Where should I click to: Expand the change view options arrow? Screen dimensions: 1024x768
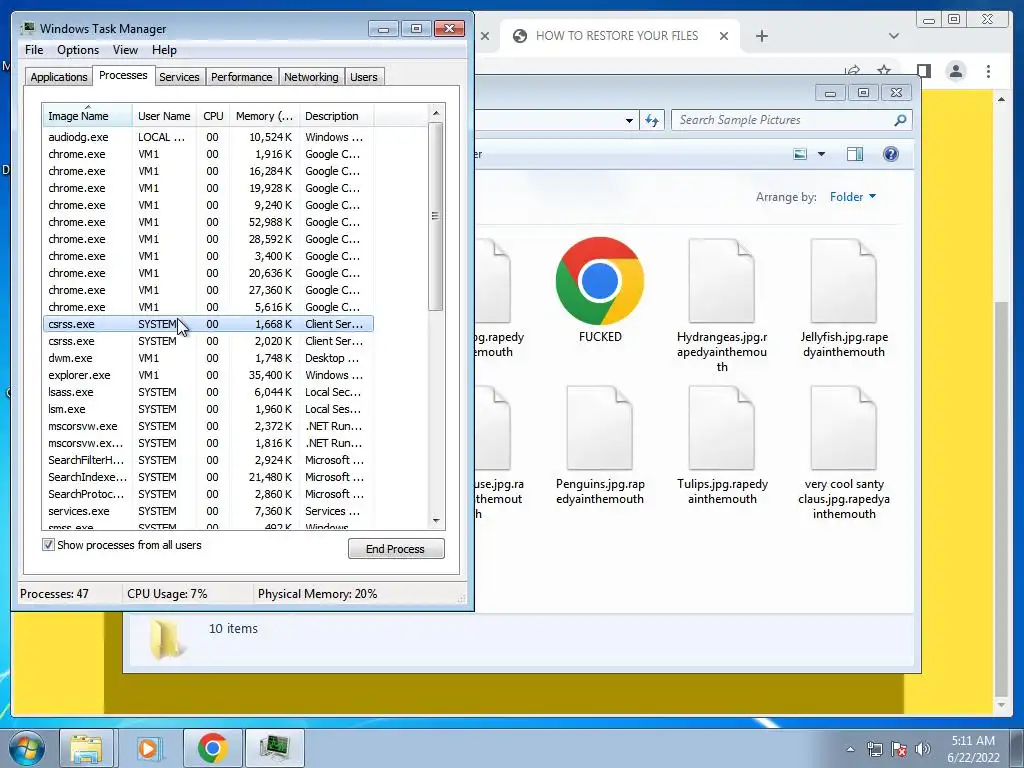coord(822,154)
